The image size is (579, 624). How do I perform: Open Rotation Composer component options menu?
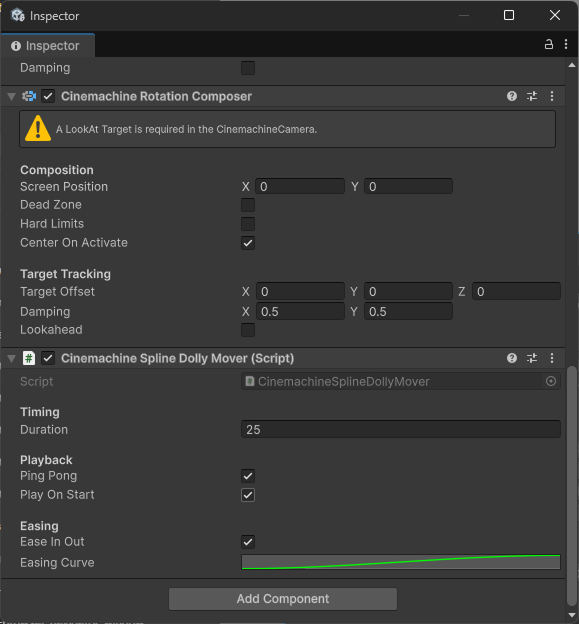click(552, 96)
